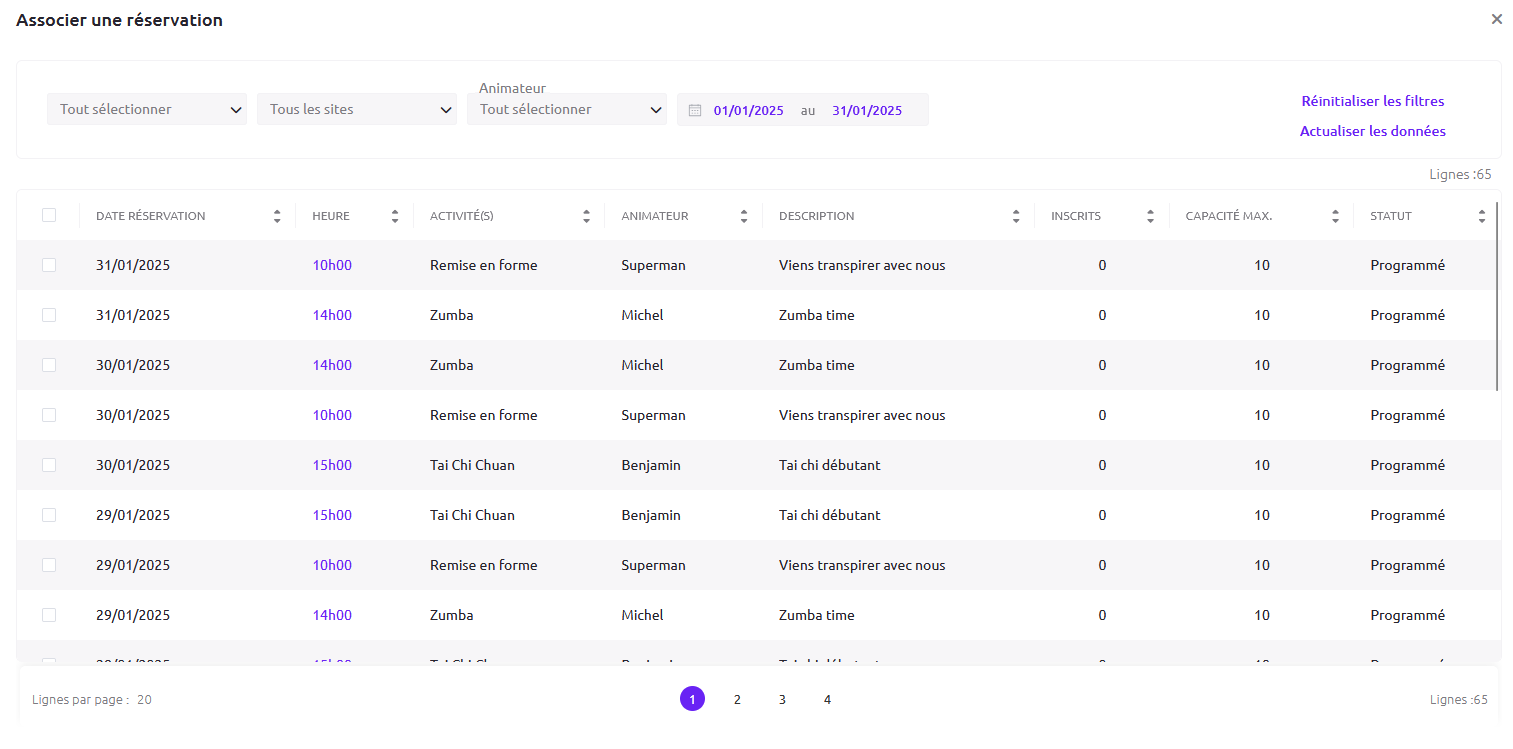The height and width of the screenshot is (749, 1513).
Task: Go to page 2 of results
Action: [737, 699]
